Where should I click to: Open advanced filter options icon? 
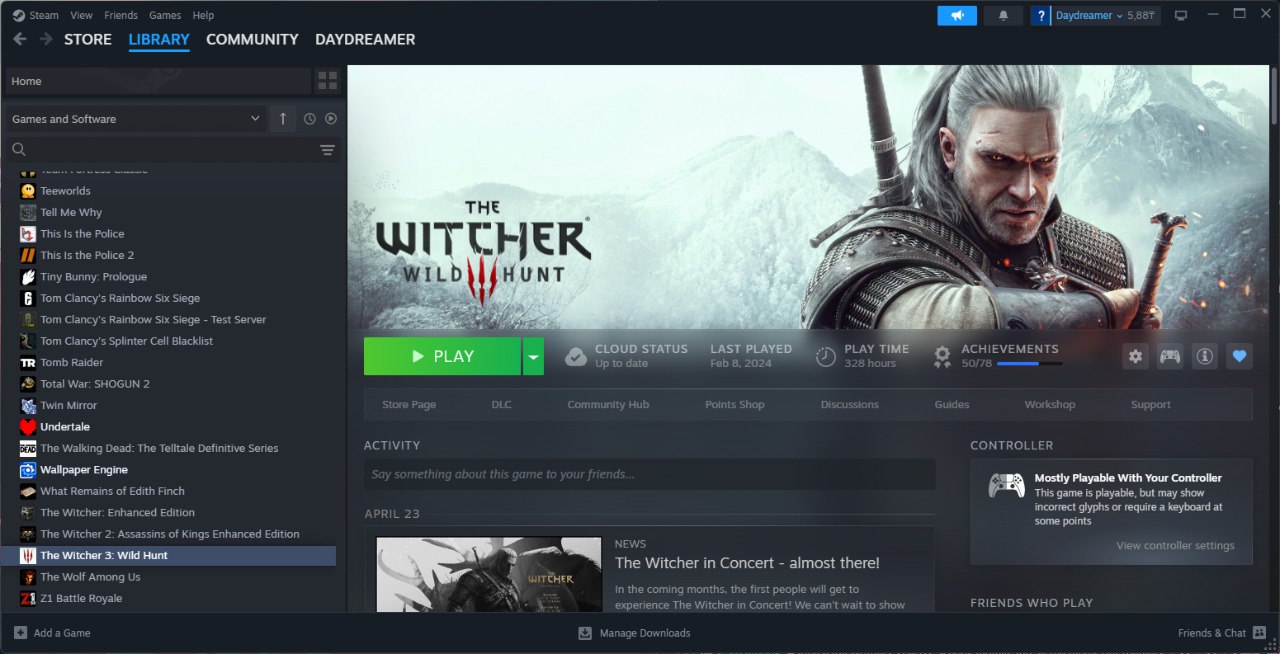coord(327,150)
